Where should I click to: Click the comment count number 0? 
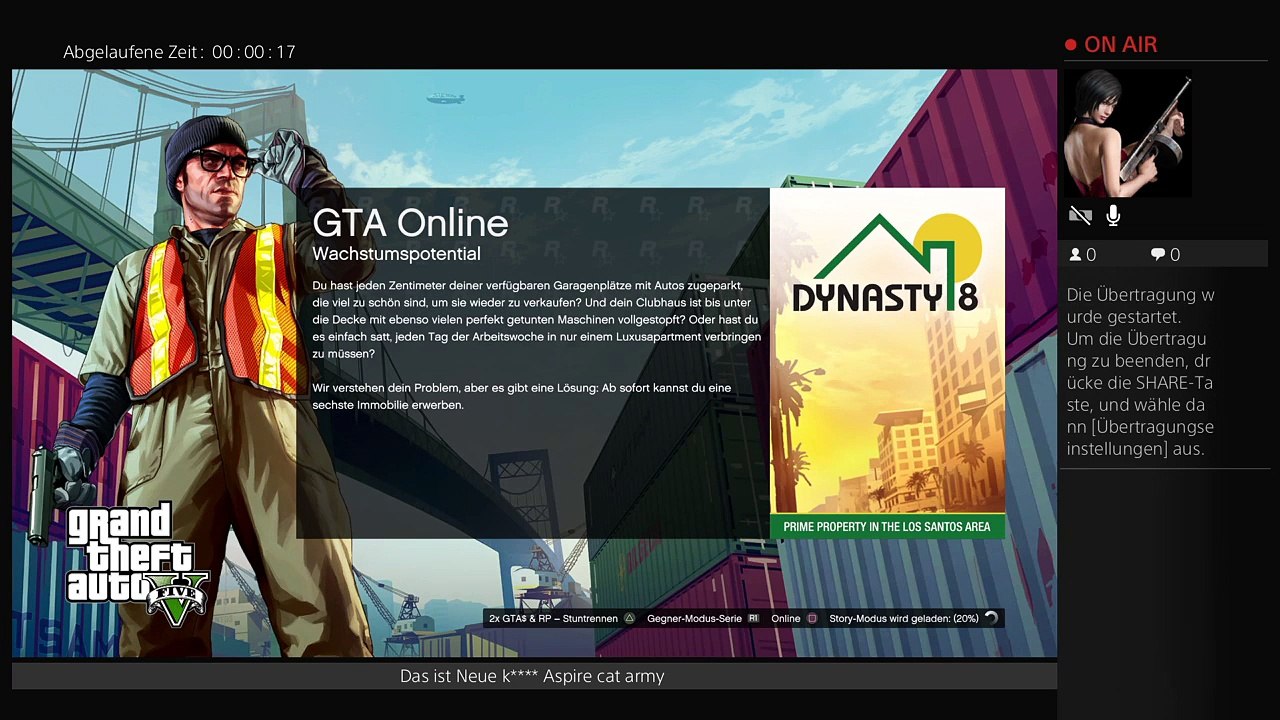pyautogui.click(x=1175, y=255)
